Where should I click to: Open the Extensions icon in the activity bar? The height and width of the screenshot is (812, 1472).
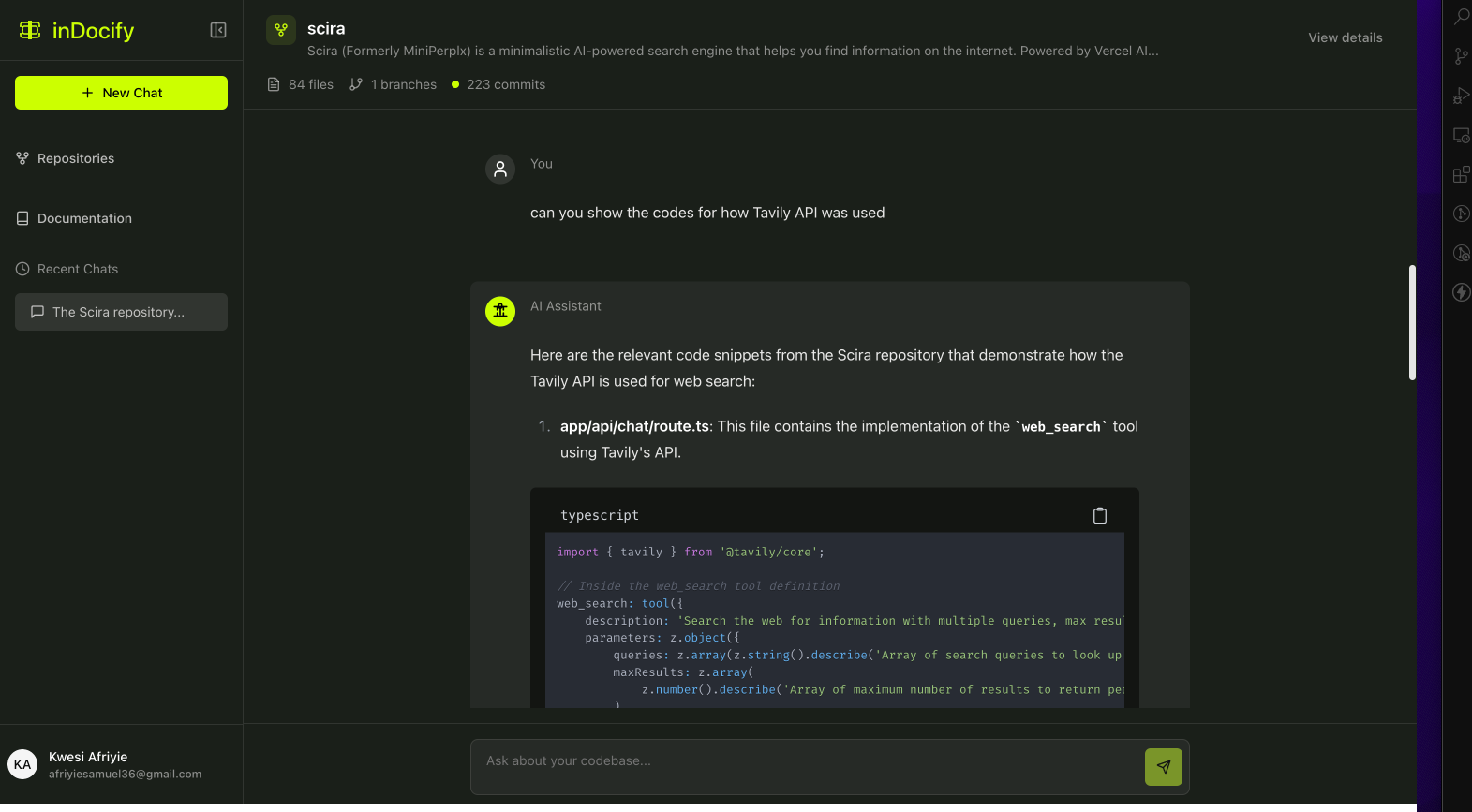point(1462,174)
